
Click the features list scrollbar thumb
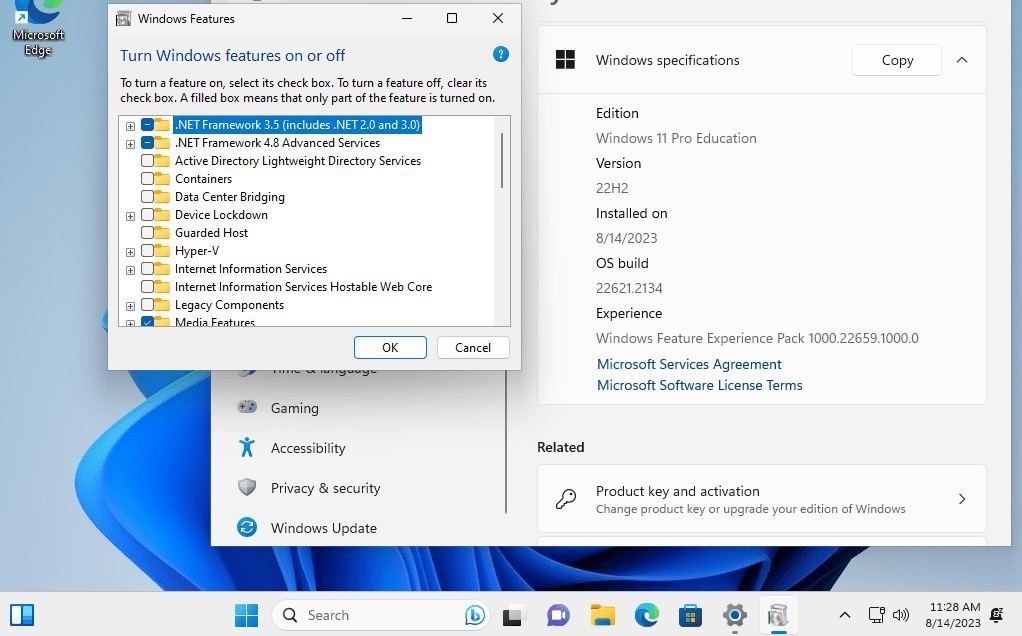tap(502, 160)
